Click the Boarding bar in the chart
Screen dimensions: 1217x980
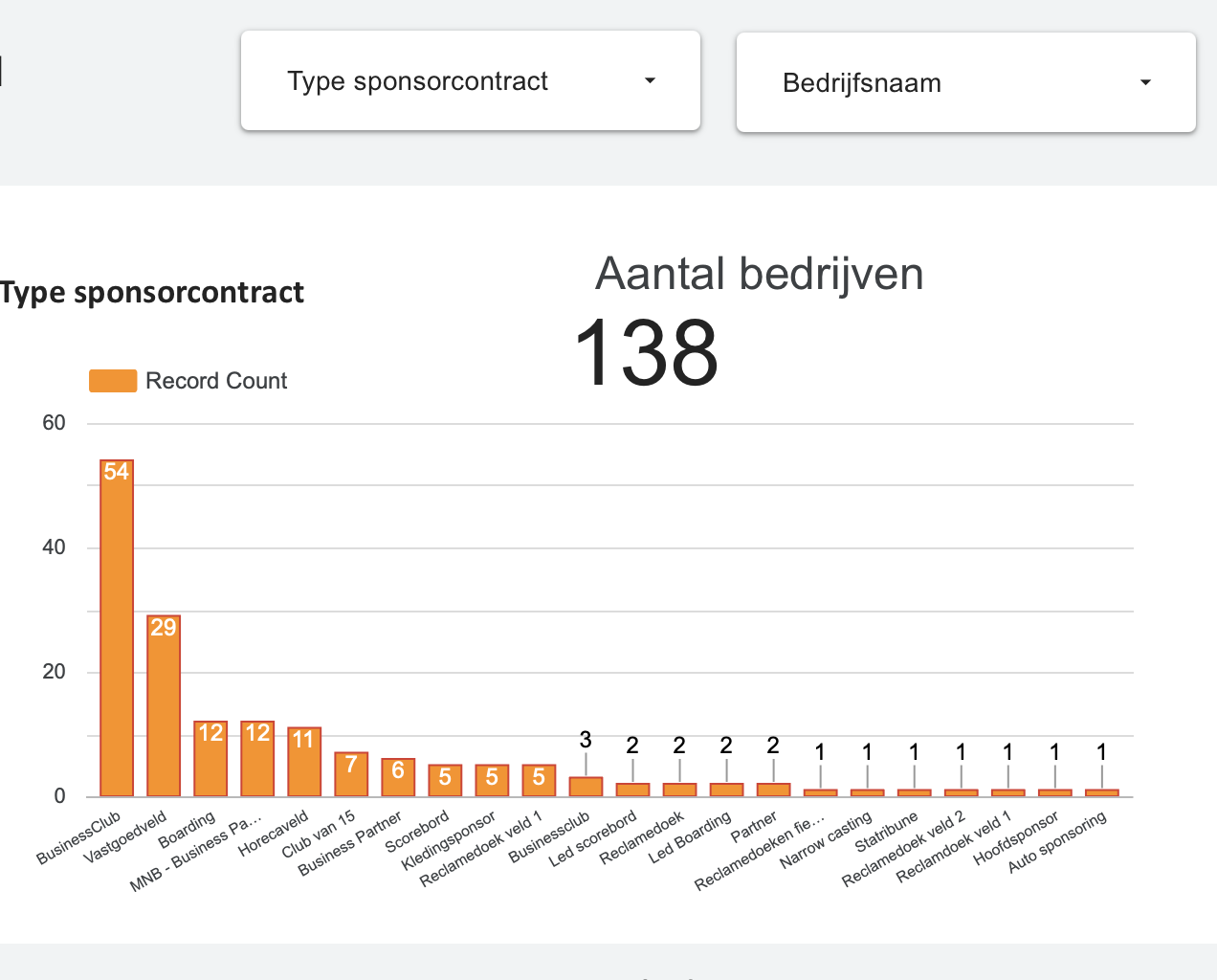[210, 761]
